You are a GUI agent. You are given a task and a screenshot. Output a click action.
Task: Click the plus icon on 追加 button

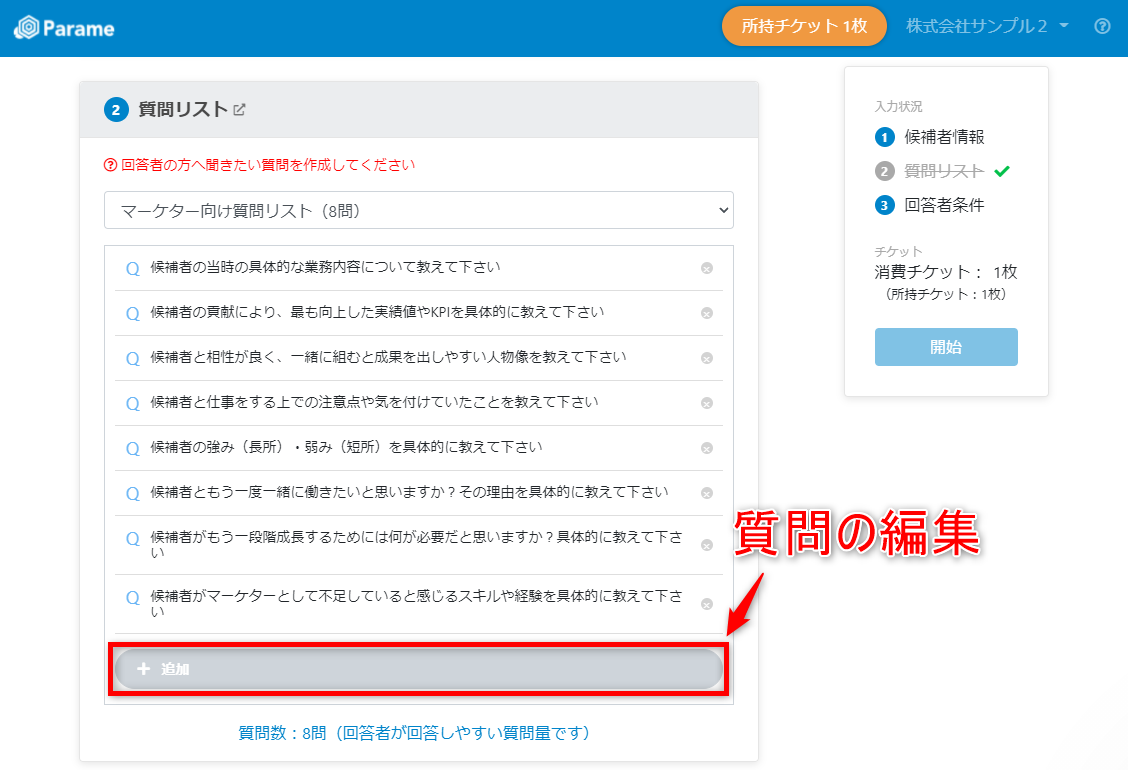[x=143, y=669]
